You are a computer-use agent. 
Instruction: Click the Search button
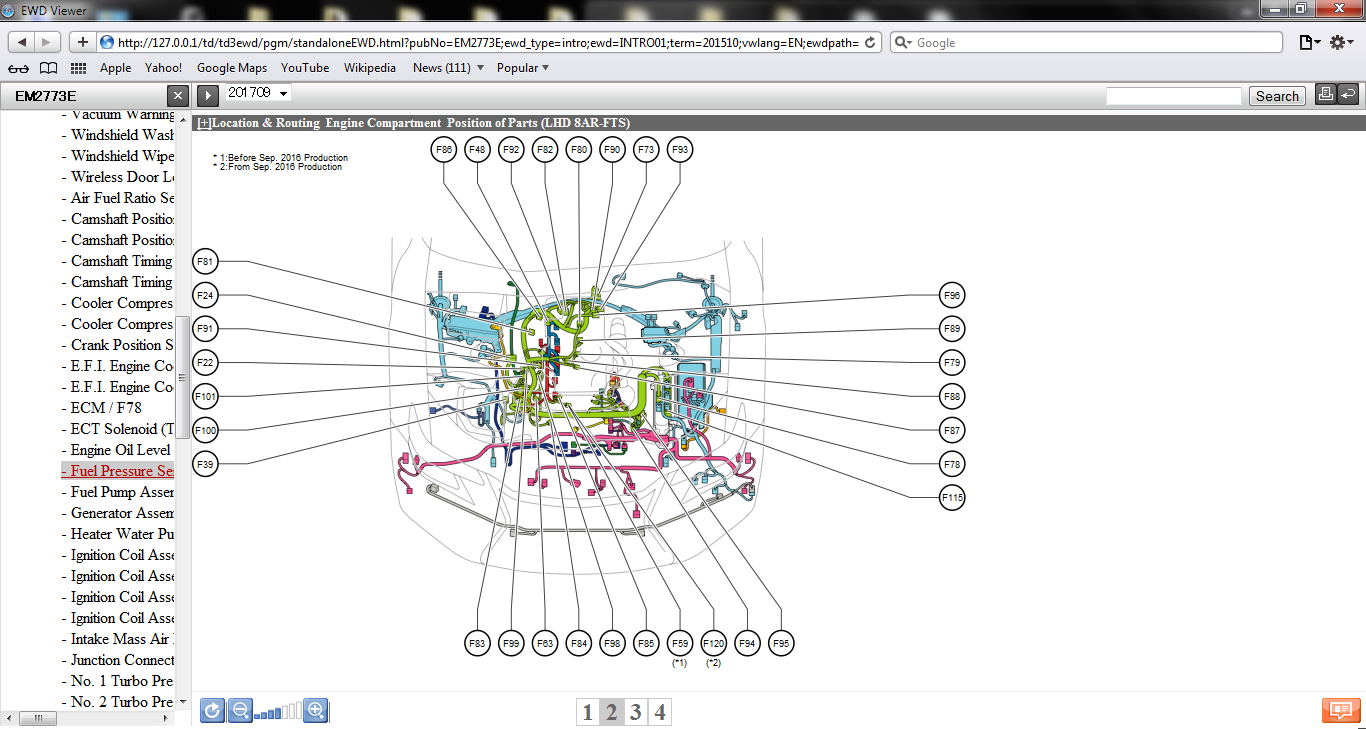(x=1277, y=96)
